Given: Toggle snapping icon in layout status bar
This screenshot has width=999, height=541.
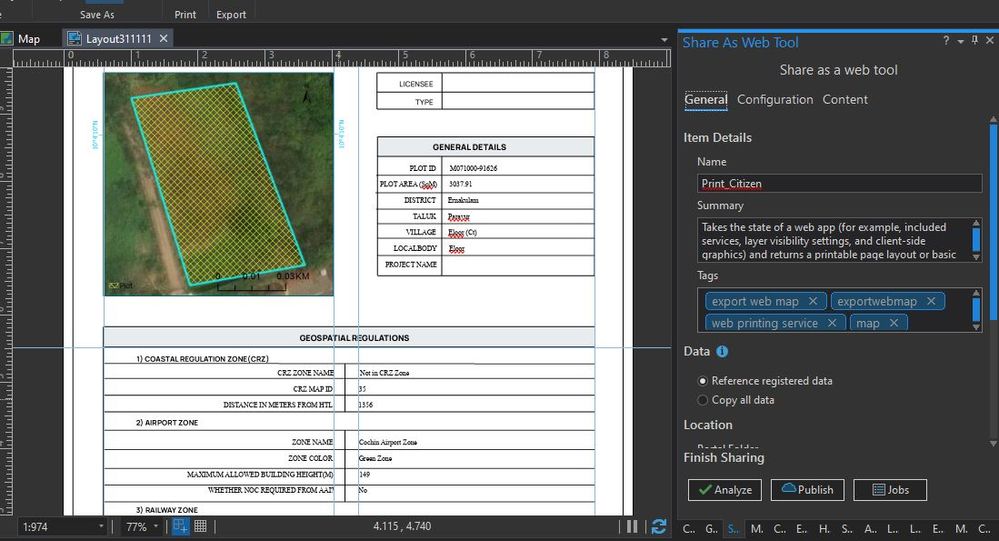Looking at the screenshot, I should [181, 526].
